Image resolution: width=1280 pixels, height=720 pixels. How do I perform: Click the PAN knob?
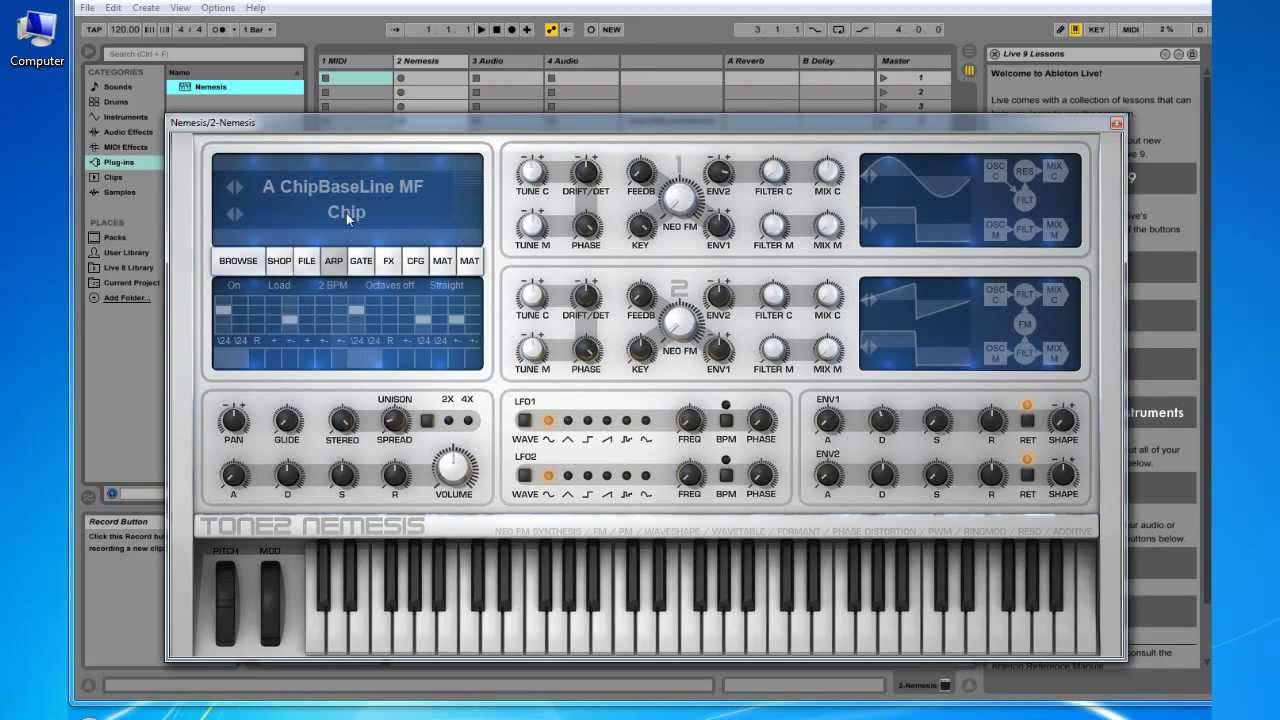[x=233, y=421]
